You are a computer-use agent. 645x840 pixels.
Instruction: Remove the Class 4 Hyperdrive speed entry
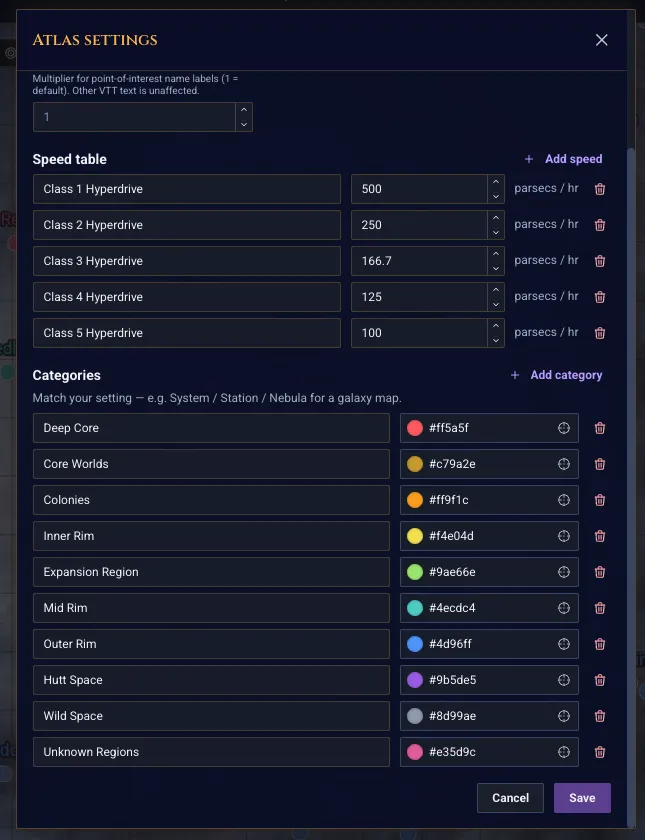pyautogui.click(x=600, y=297)
